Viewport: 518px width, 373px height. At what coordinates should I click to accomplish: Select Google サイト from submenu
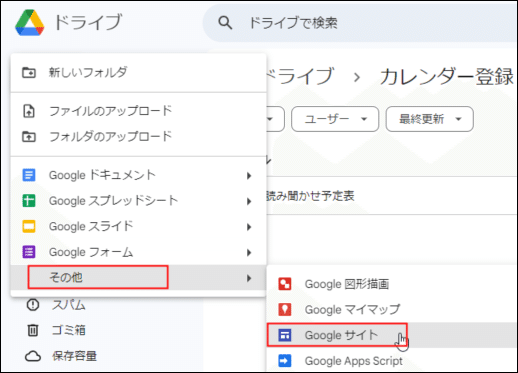point(392,335)
